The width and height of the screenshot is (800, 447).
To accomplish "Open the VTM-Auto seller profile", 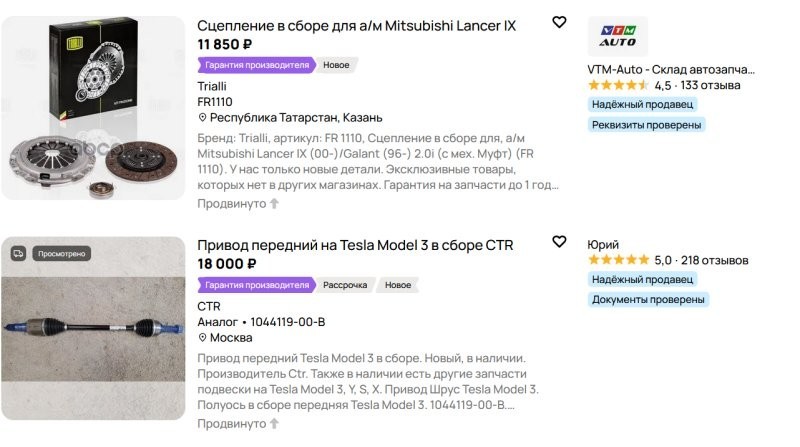I will 671,69.
